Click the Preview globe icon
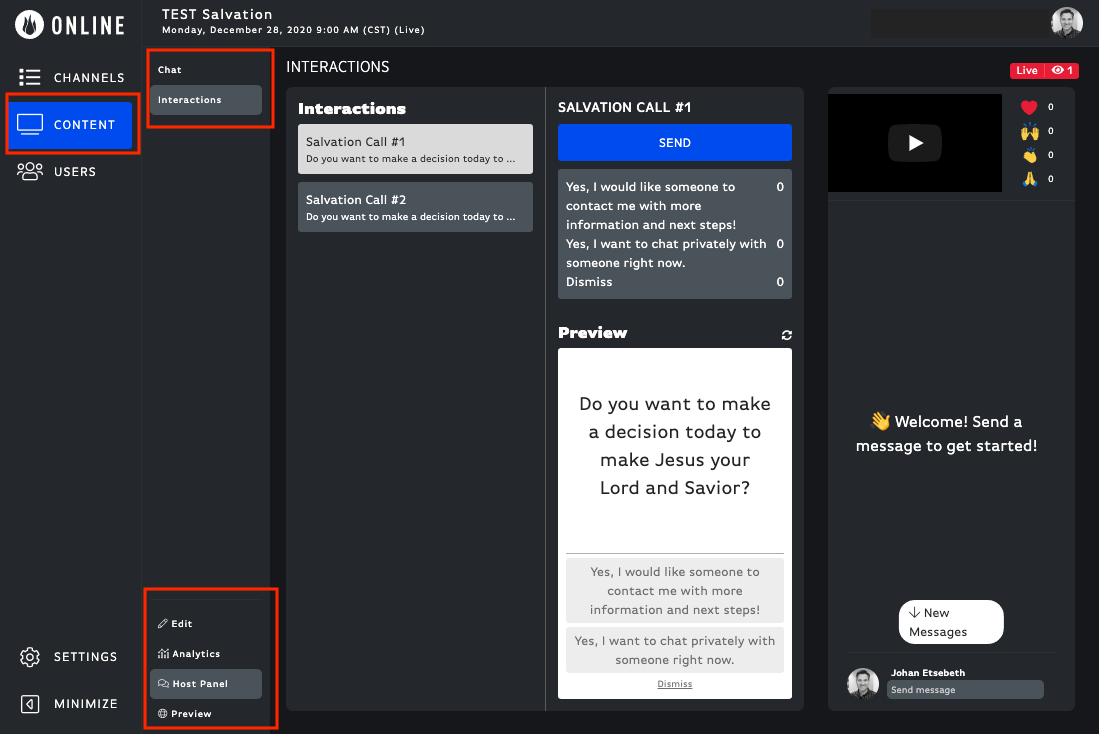 [x=163, y=714]
